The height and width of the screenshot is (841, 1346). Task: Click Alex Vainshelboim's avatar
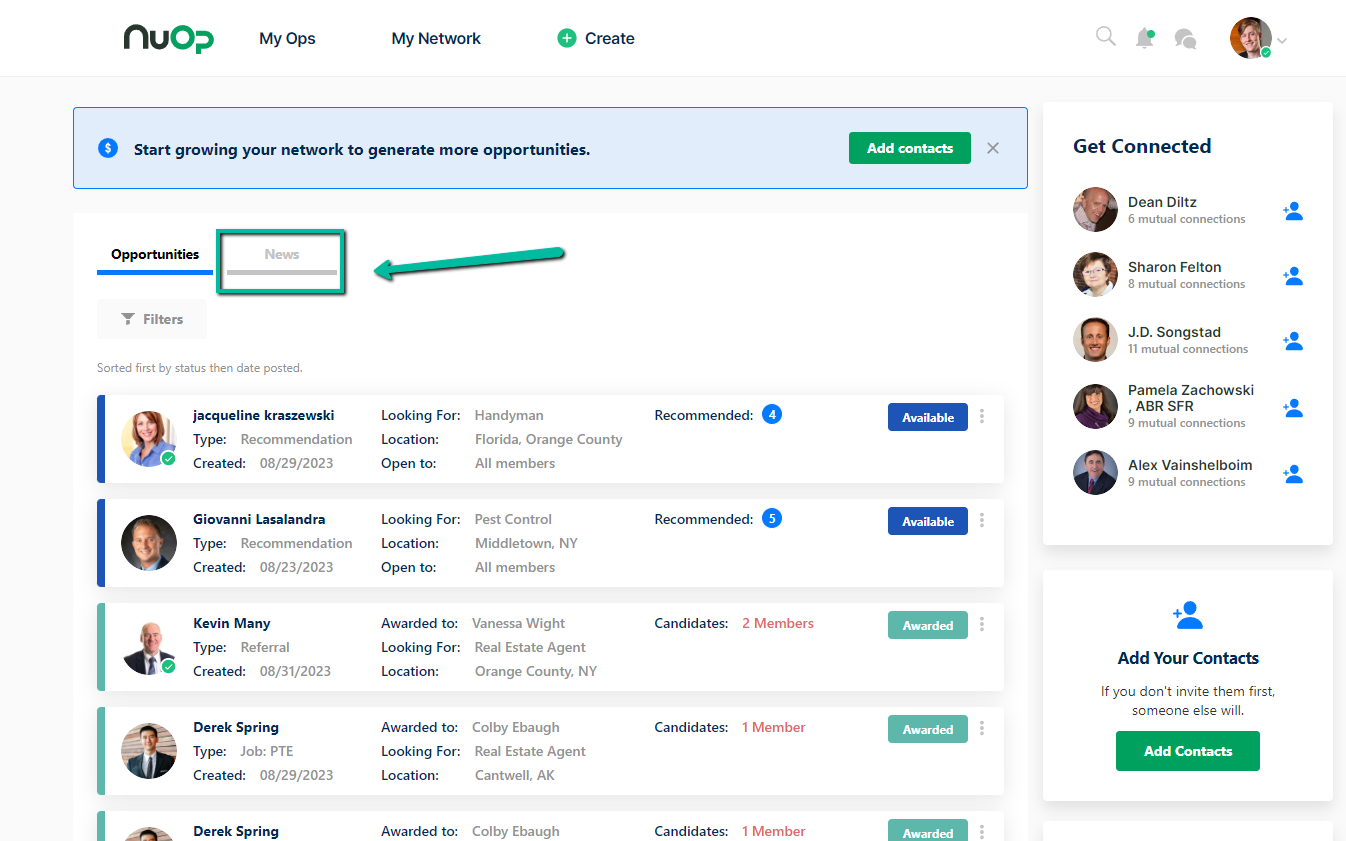coord(1095,473)
